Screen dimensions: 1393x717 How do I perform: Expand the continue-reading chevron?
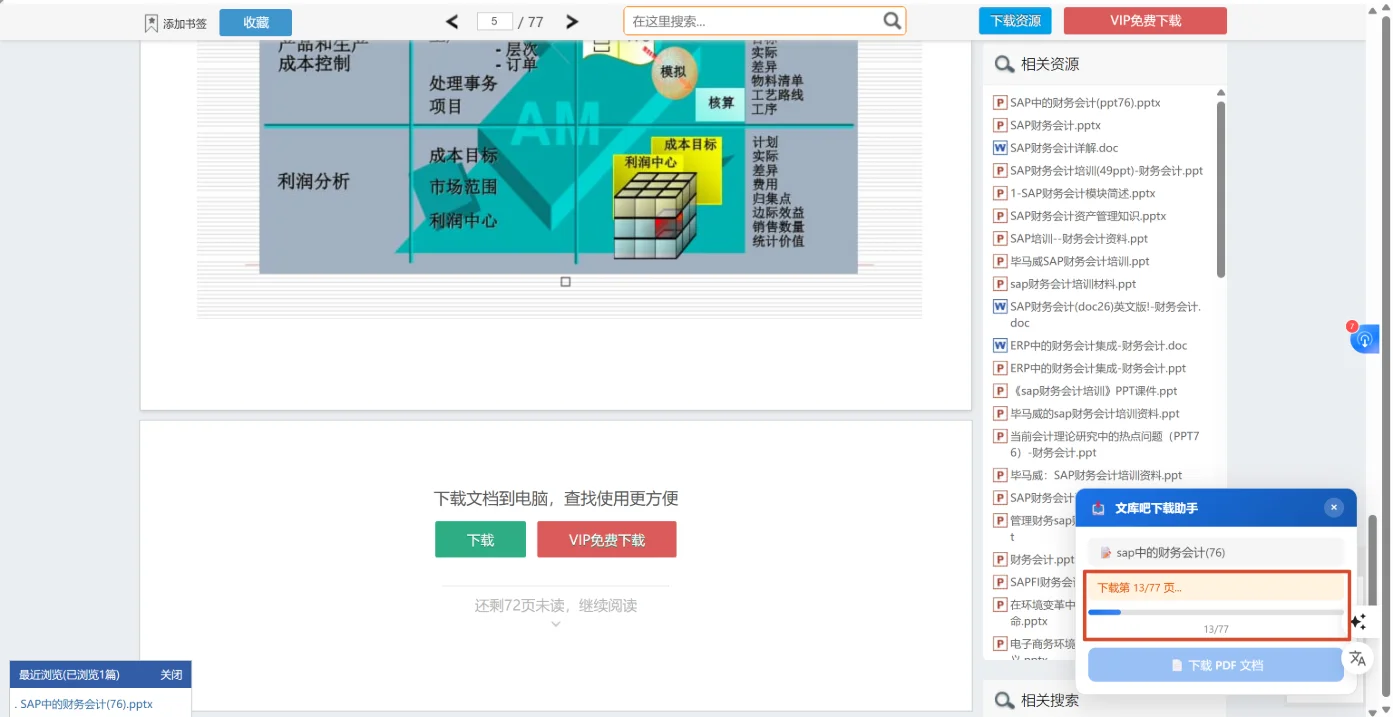pos(556,624)
